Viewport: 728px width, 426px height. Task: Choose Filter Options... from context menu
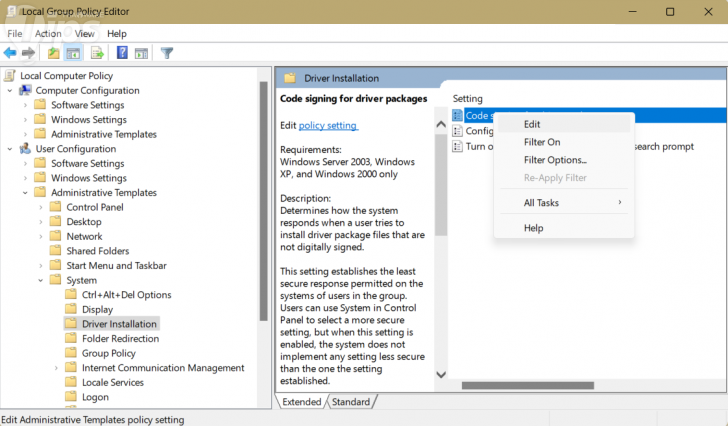564,160
